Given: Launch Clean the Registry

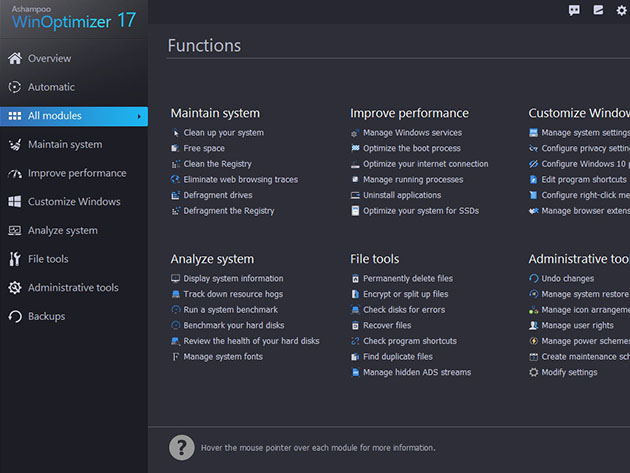Looking at the screenshot, I should click(217, 164).
